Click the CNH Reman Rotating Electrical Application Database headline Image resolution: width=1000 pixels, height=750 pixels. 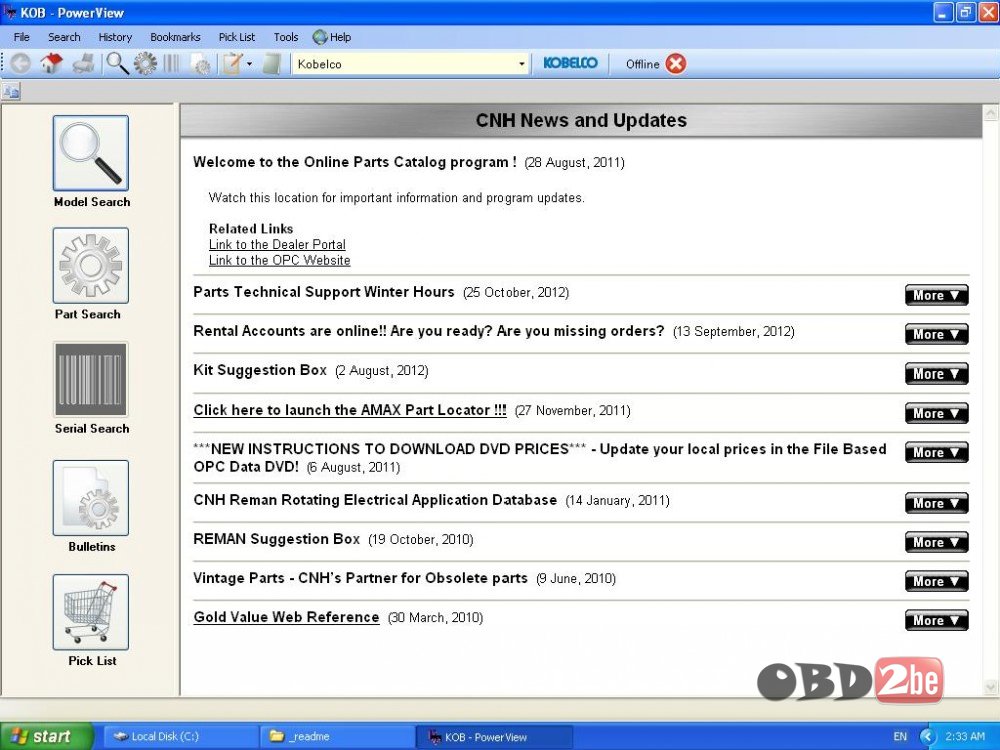click(x=375, y=500)
